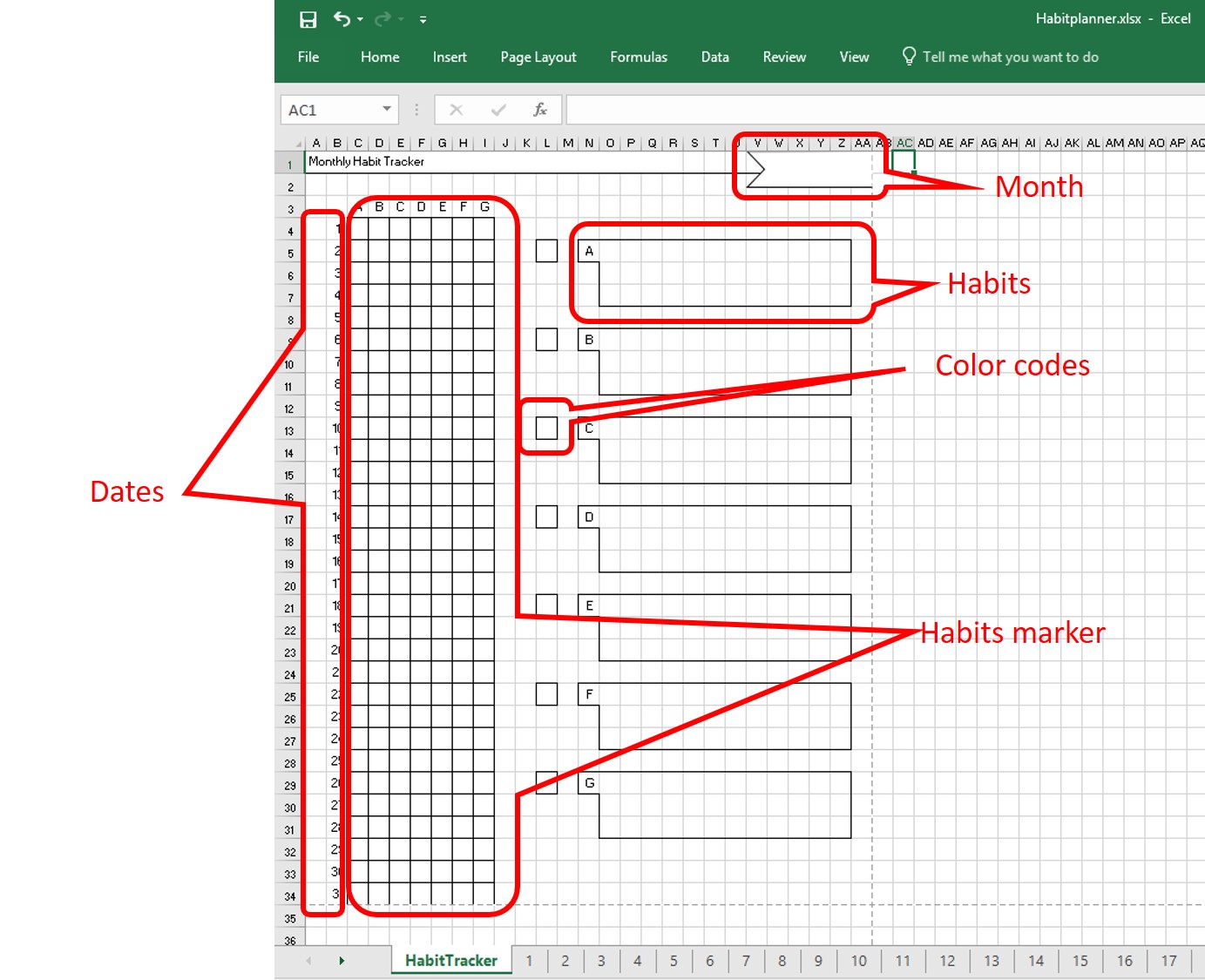Click the habit E label cell

589,605
